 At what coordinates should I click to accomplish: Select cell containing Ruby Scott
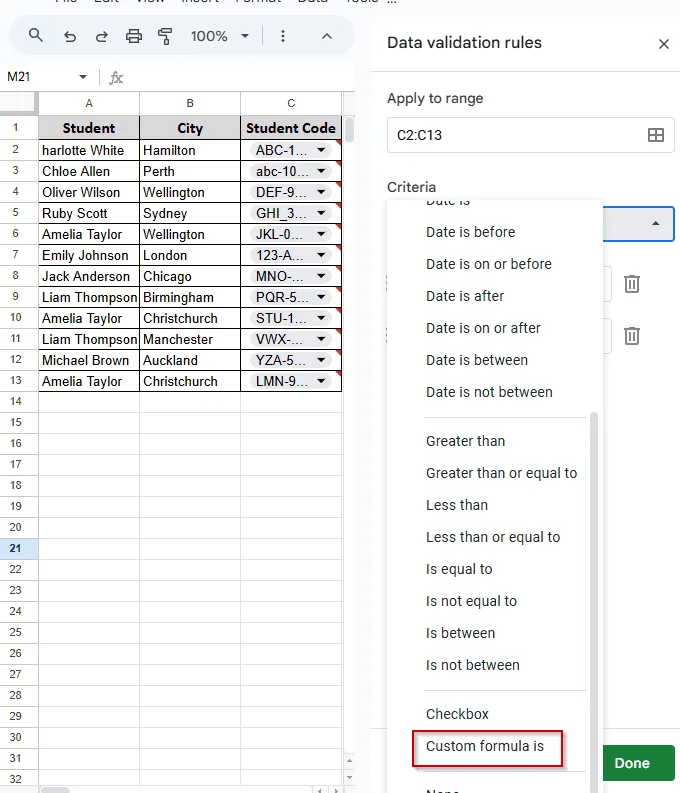pos(89,213)
